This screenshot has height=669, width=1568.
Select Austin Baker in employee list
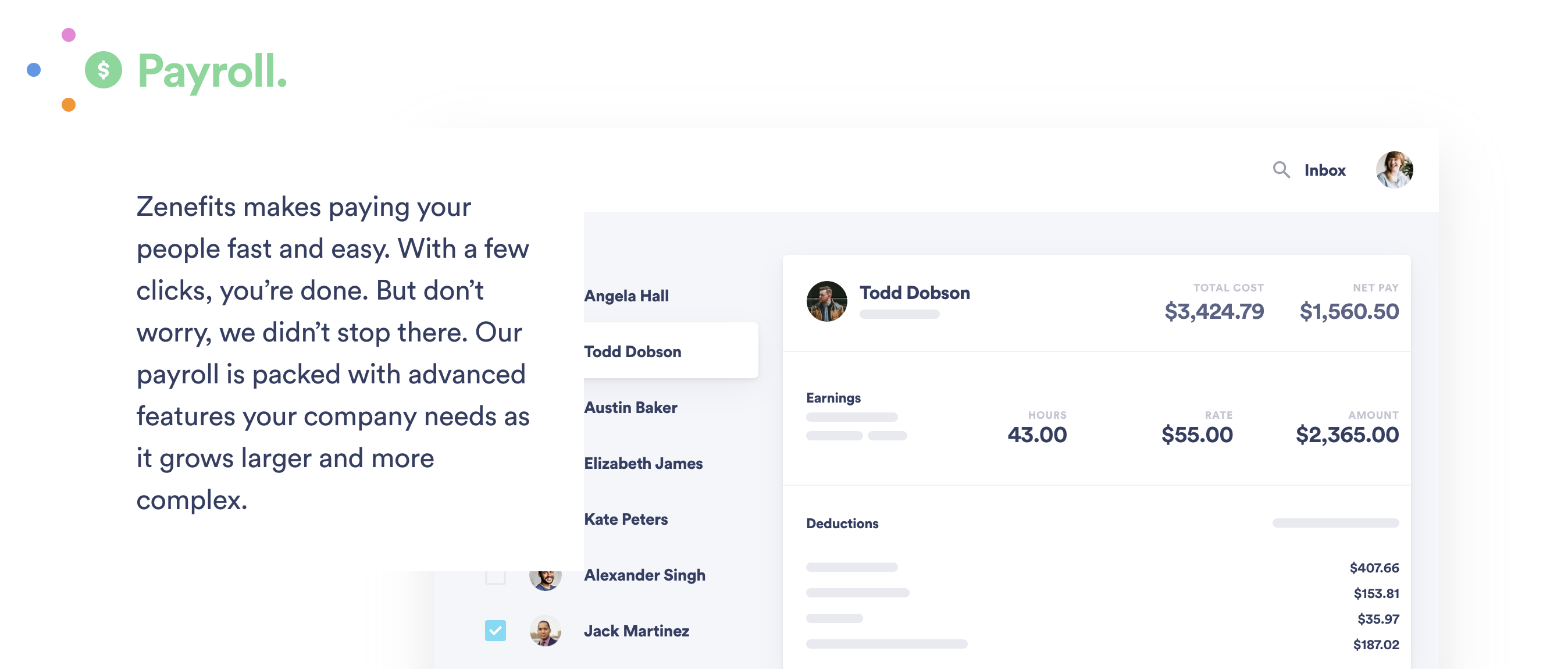[630, 407]
